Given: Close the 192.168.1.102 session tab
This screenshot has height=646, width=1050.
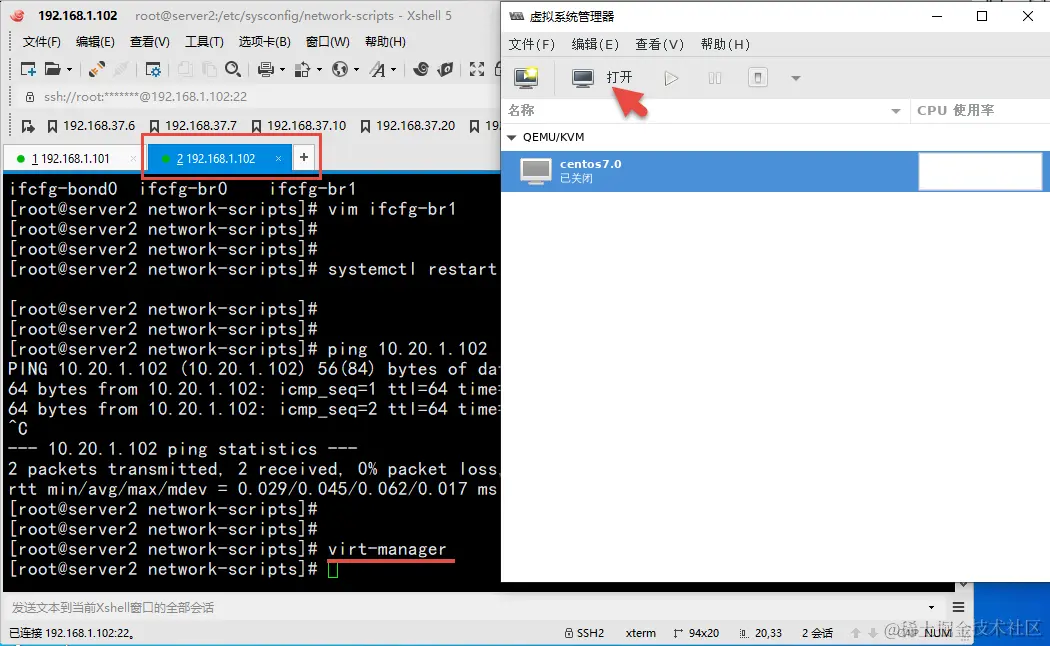Looking at the screenshot, I should click(279, 159).
